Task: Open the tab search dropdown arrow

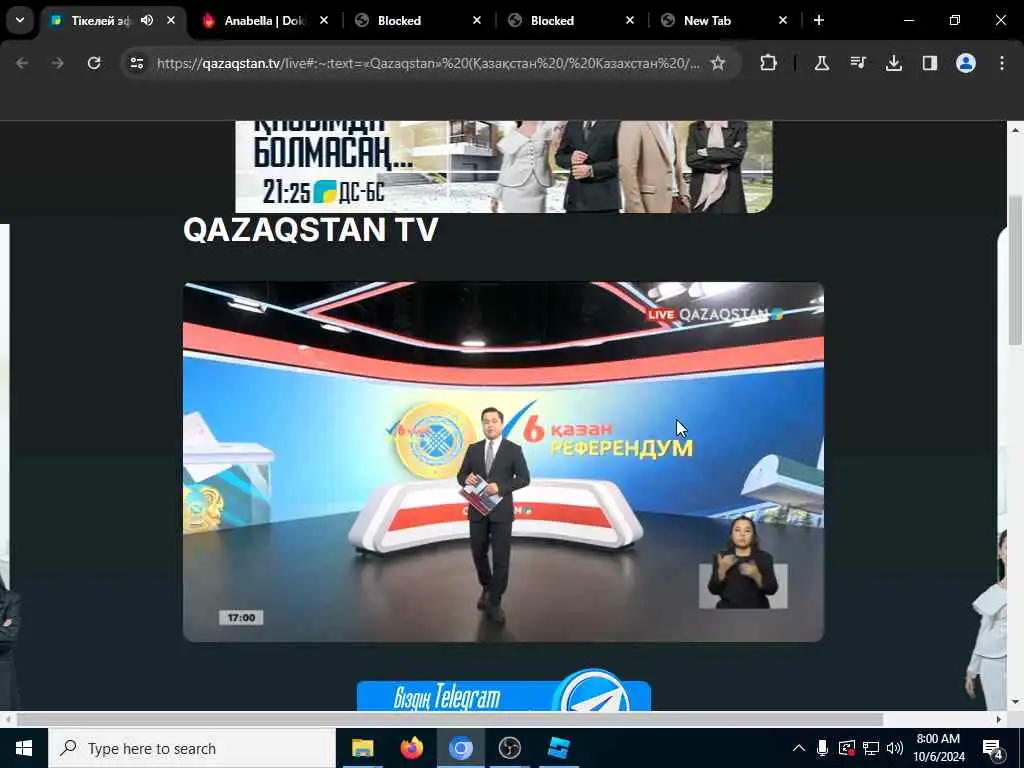Action: click(20, 20)
